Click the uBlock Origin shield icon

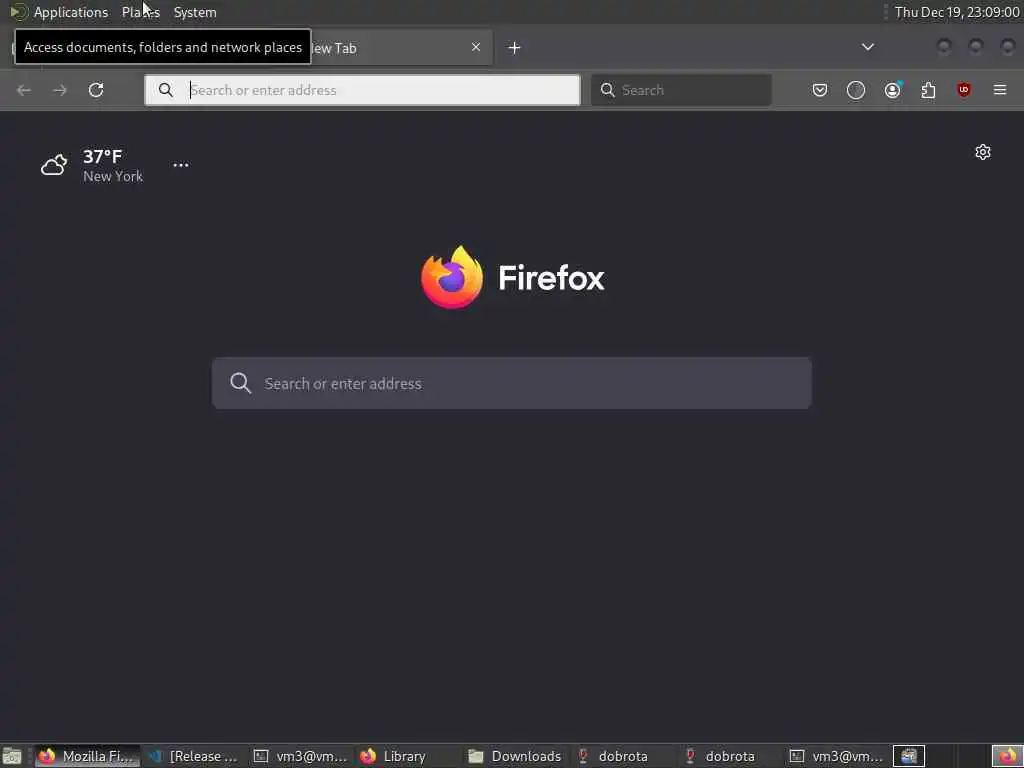pos(964,89)
